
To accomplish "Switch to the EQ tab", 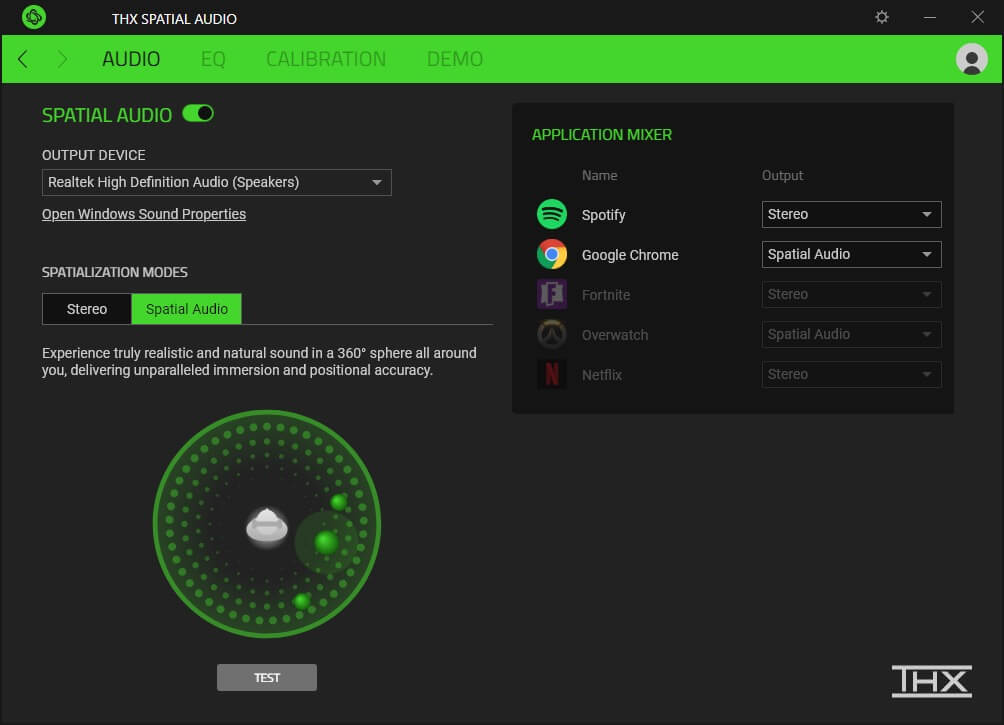I will tap(213, 59).
